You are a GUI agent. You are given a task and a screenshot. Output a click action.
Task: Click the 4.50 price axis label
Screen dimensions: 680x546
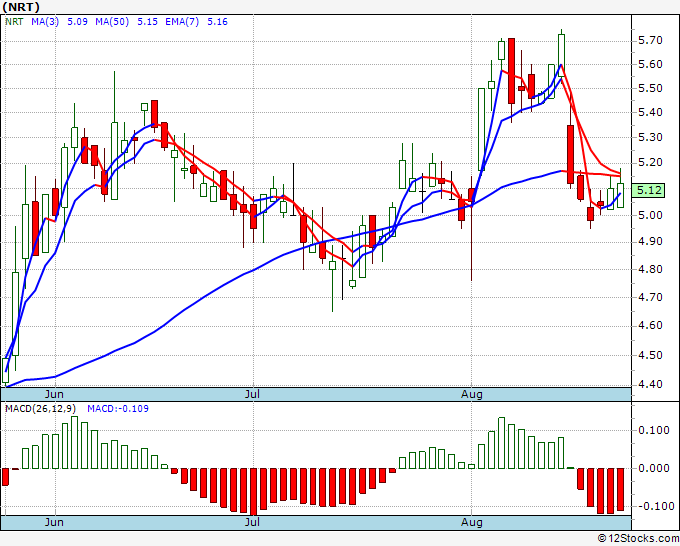650,355
